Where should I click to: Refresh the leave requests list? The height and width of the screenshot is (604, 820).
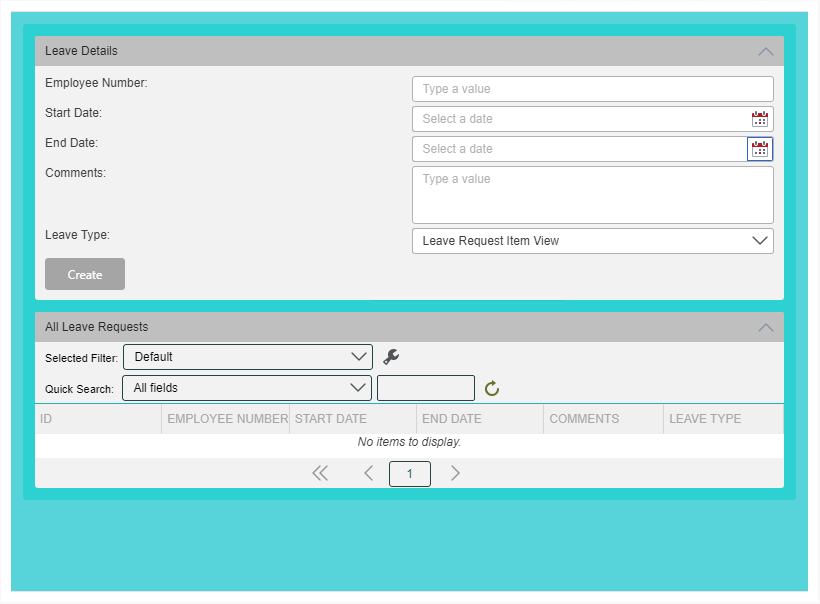coord(492,389)
